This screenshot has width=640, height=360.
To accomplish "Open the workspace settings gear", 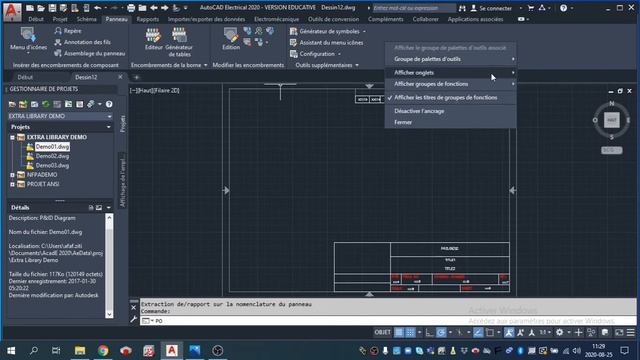I will coord(560,333).
